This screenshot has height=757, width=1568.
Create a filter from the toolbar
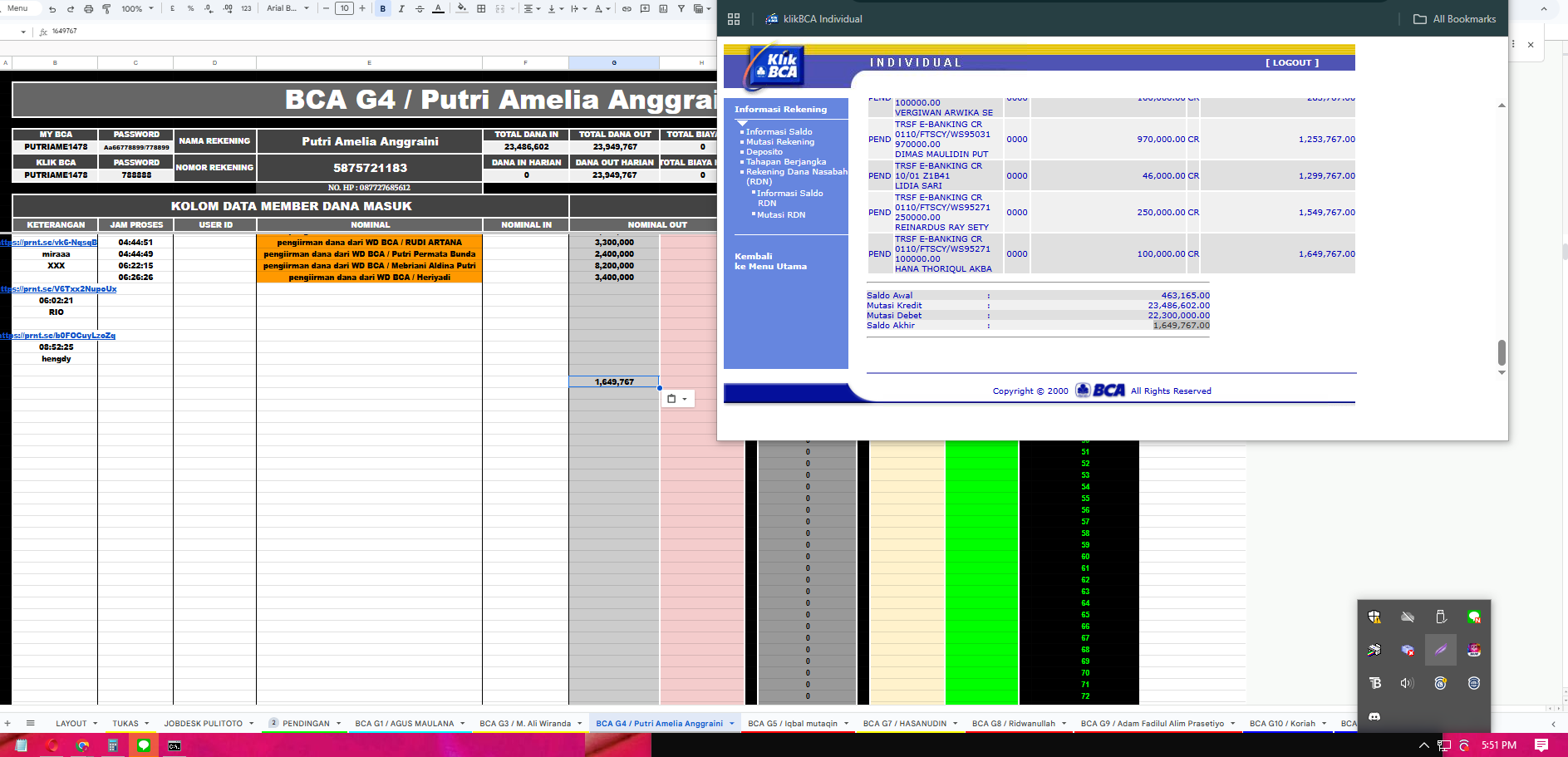coord(681,8)
